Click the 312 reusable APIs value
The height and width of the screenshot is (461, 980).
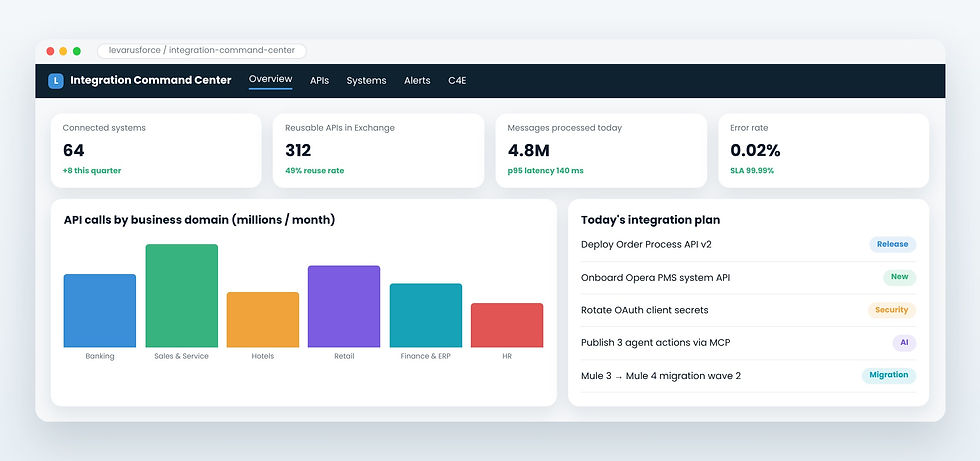tap(298, 151)
